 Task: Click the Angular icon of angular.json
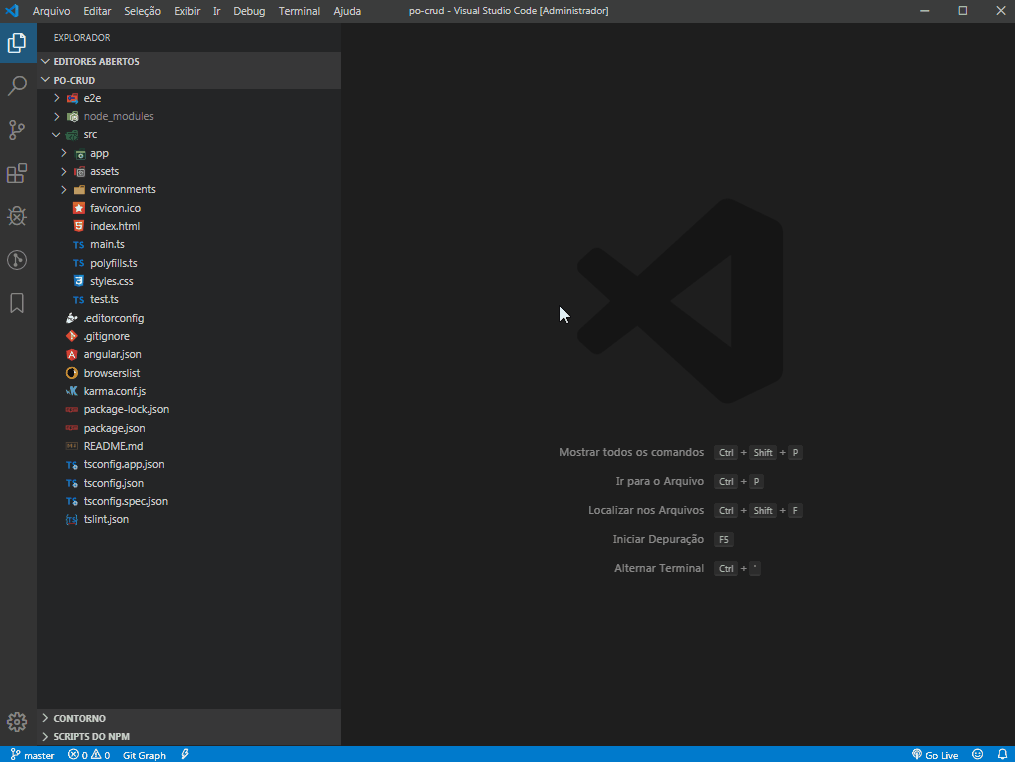click(x=72, y=354)
